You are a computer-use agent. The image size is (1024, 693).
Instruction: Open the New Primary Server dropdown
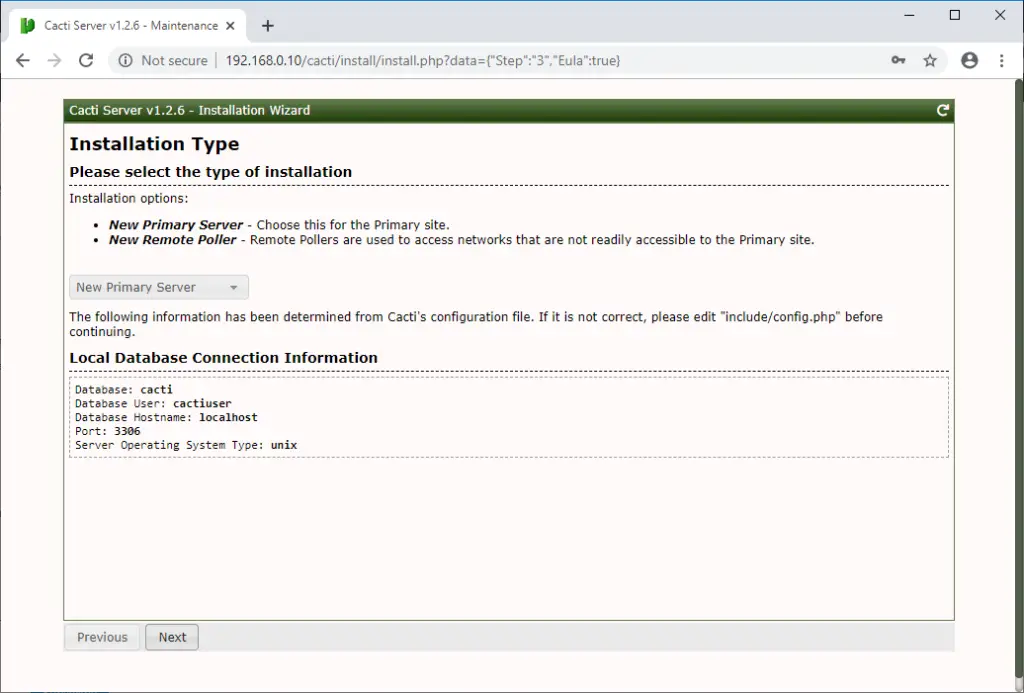tap(157, 287)
